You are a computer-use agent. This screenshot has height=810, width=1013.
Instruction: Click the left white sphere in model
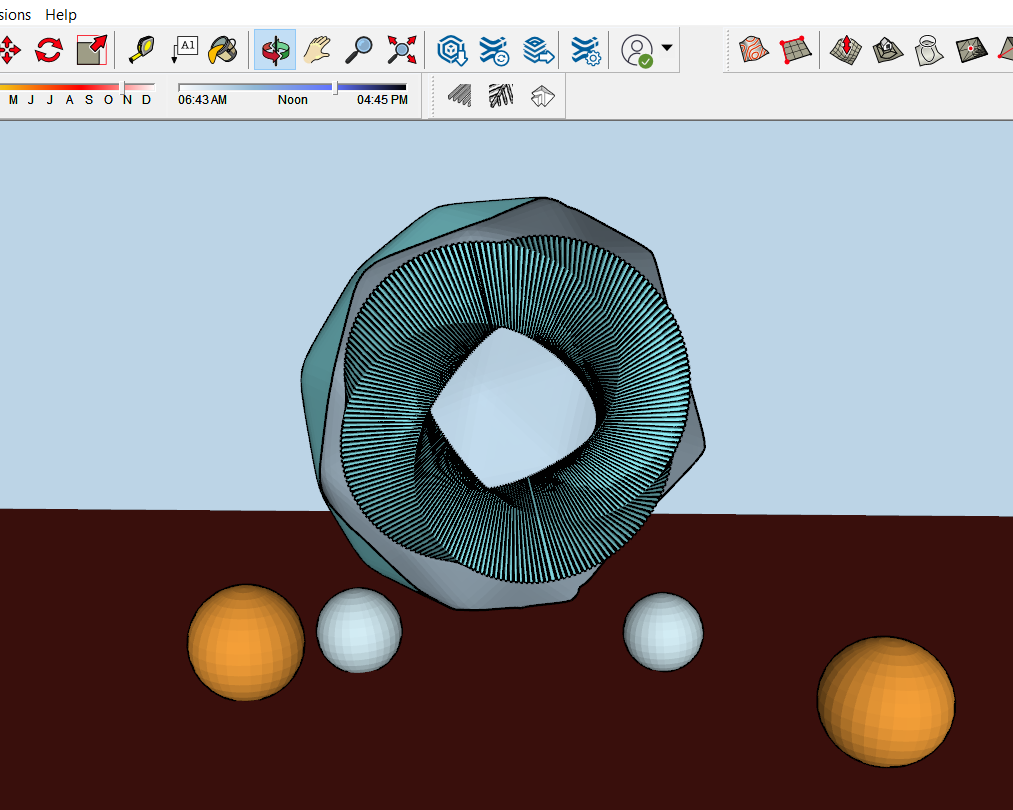pyautogui.click(x=359, y=630)
